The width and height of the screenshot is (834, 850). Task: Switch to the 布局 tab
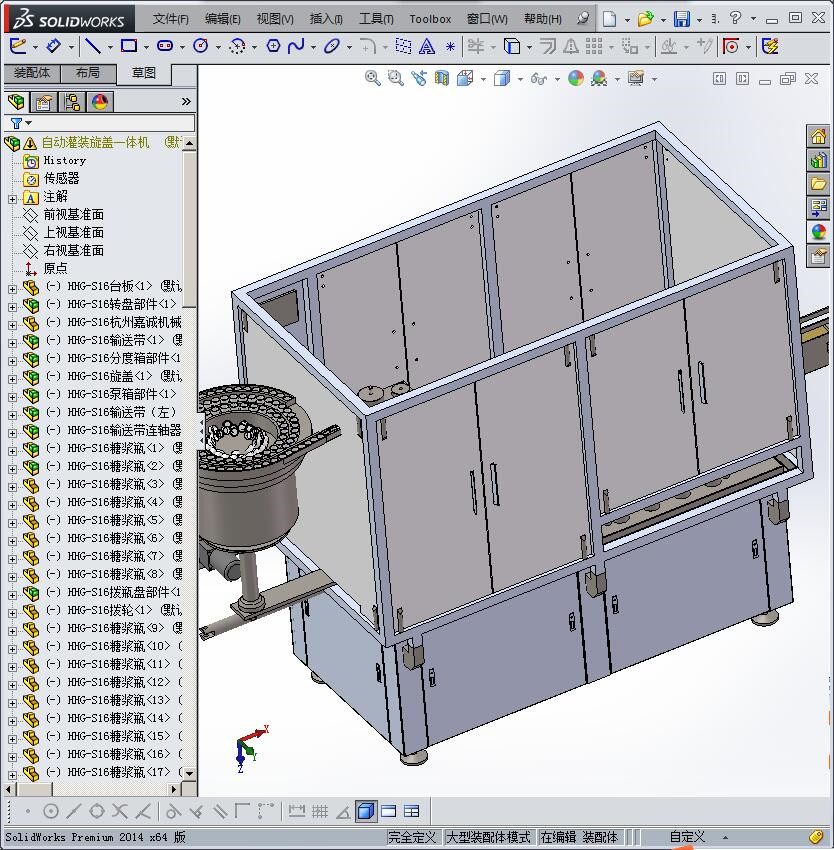(87, 73)
